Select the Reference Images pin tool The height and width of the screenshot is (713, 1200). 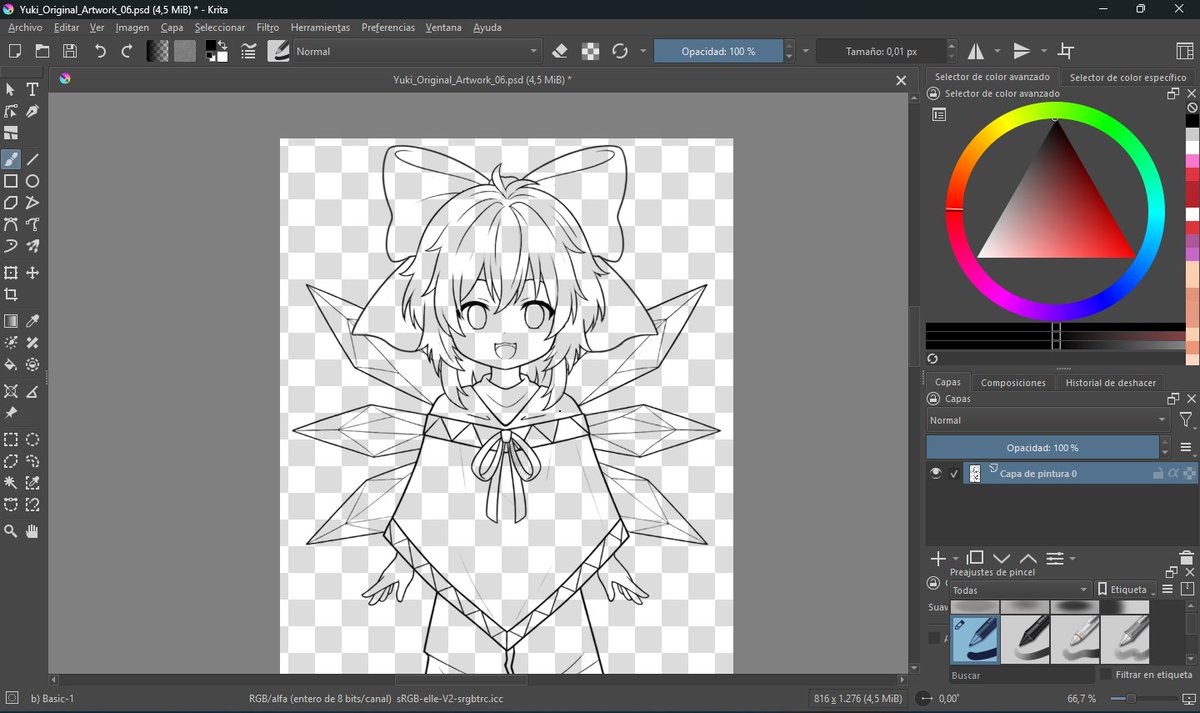click(11, 413)
